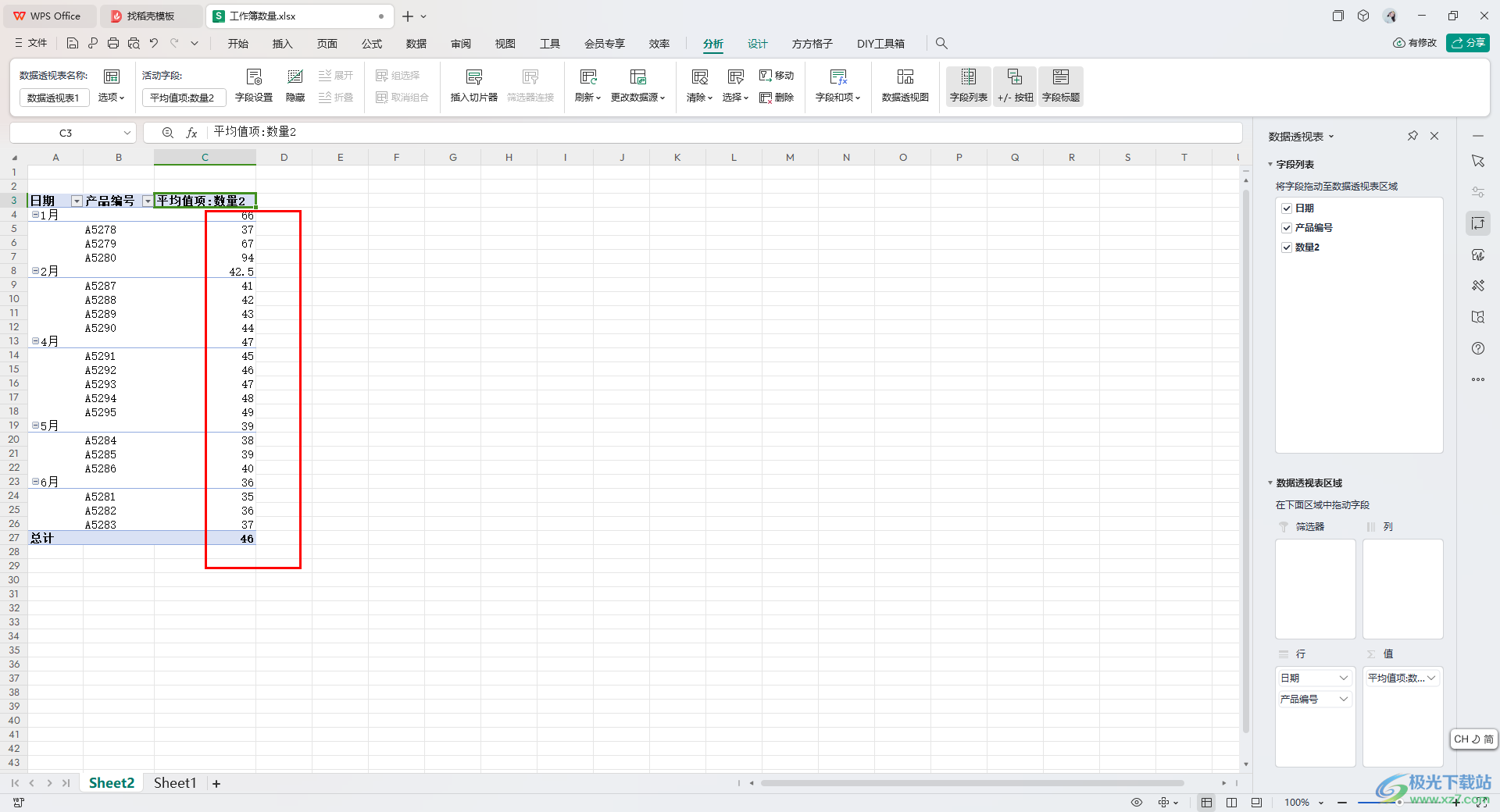This screenshot has width=1500, height=812.
Task: Open the Field Settings (字段设置) tool
Action: [254, 86]
